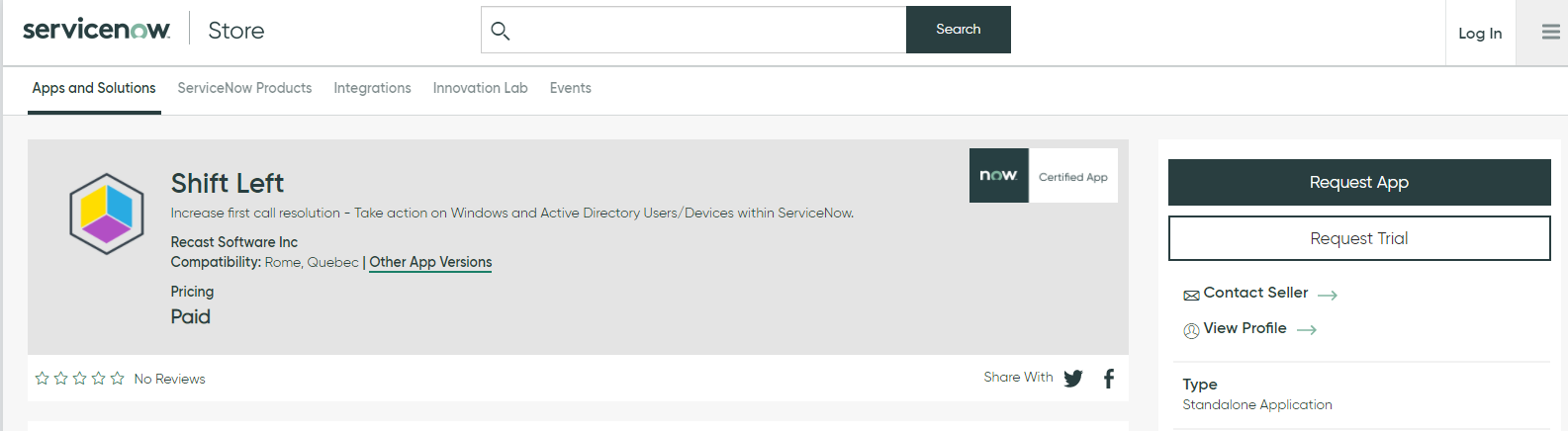Go to the Innovation Lab tab
The width and height of the screenshot is (1568, 431).
click(480, 88)
